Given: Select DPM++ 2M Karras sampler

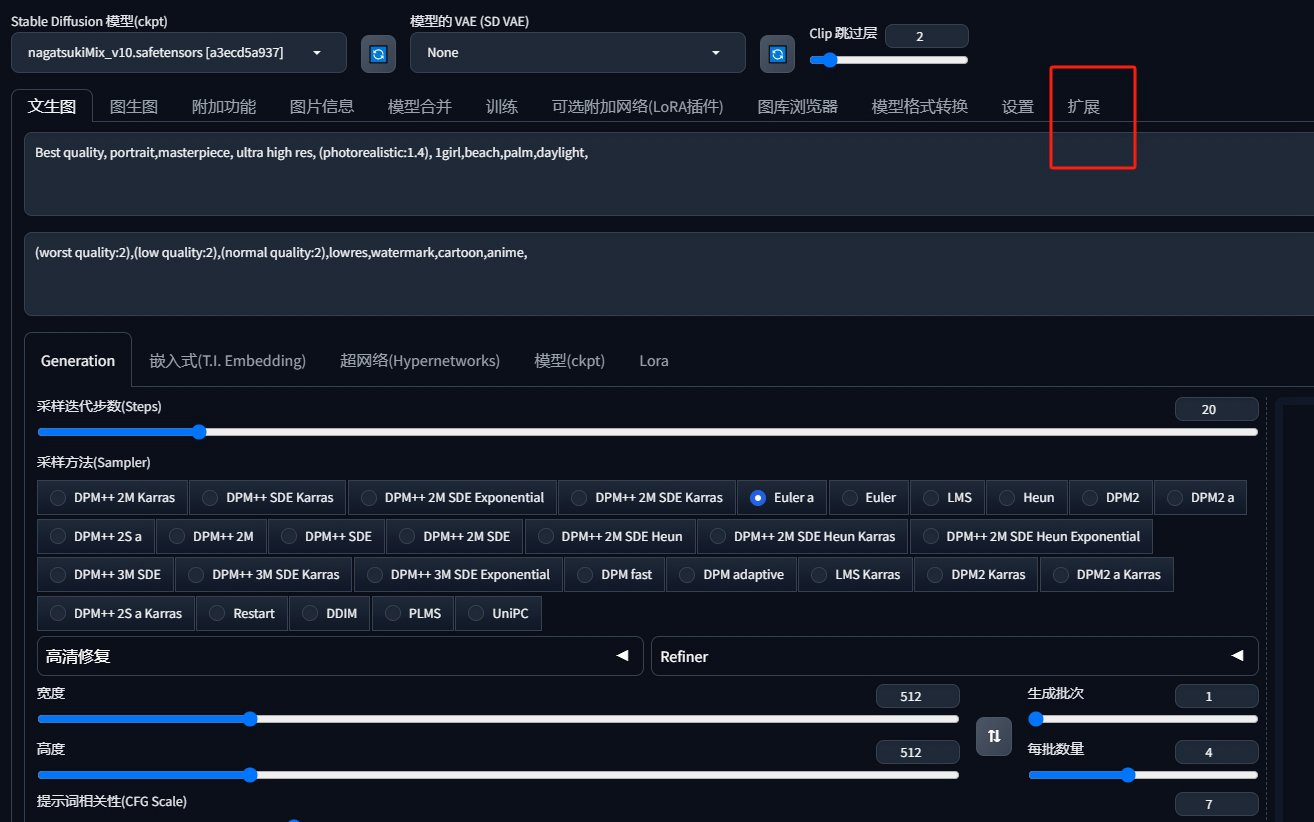Looking at the screenshot, I should [112, 497].
